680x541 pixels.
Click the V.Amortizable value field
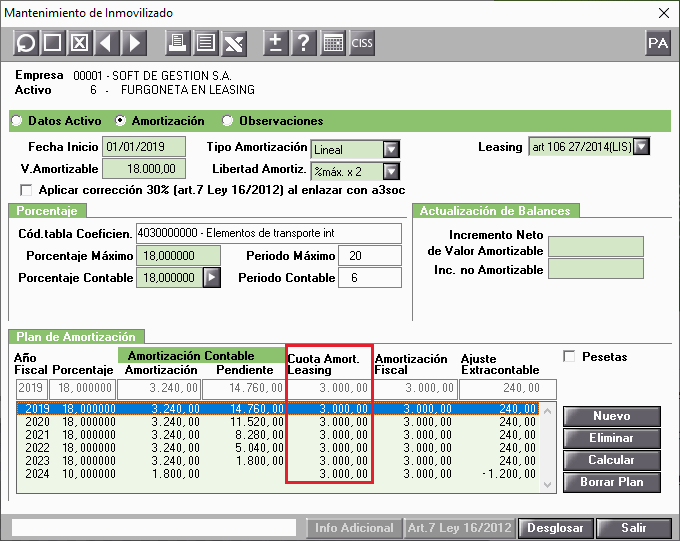click(144, 169)
